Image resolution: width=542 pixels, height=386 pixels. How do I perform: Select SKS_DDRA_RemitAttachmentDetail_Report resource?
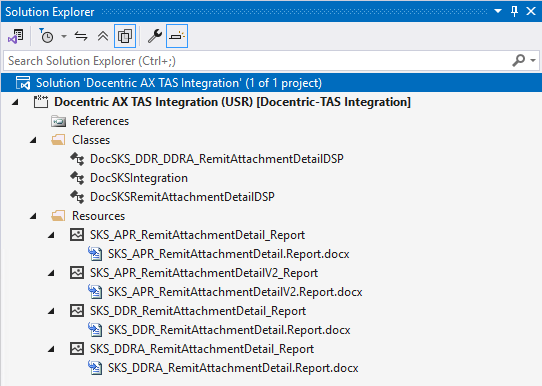pos(202,349)
